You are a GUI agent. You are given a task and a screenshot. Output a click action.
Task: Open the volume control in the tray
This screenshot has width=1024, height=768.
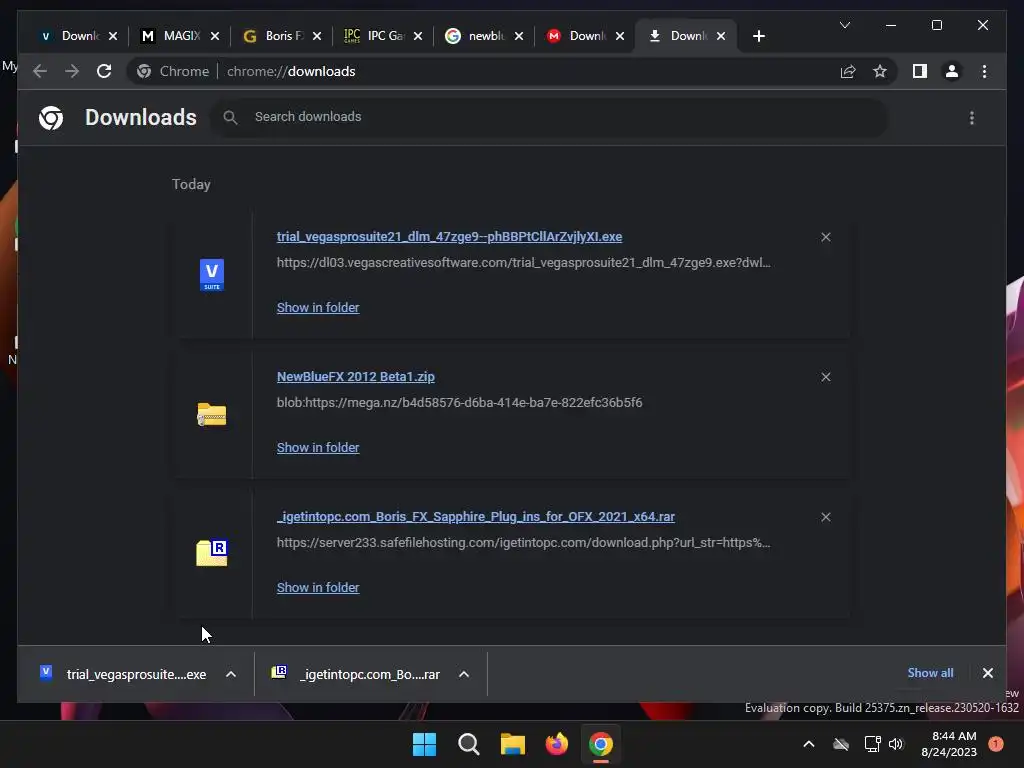tap(896, 744)
